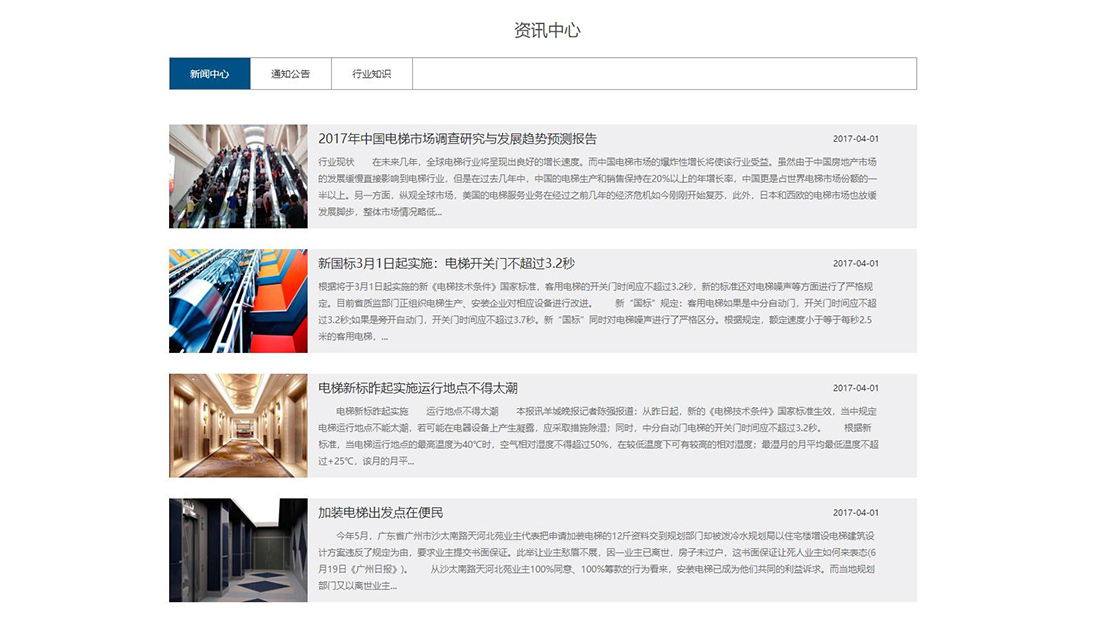The height and width of the screenshot is (618, 1100).
Task: Click the summary starting 电梯新标昨起实施 运行地点
Action: (598, 436)
